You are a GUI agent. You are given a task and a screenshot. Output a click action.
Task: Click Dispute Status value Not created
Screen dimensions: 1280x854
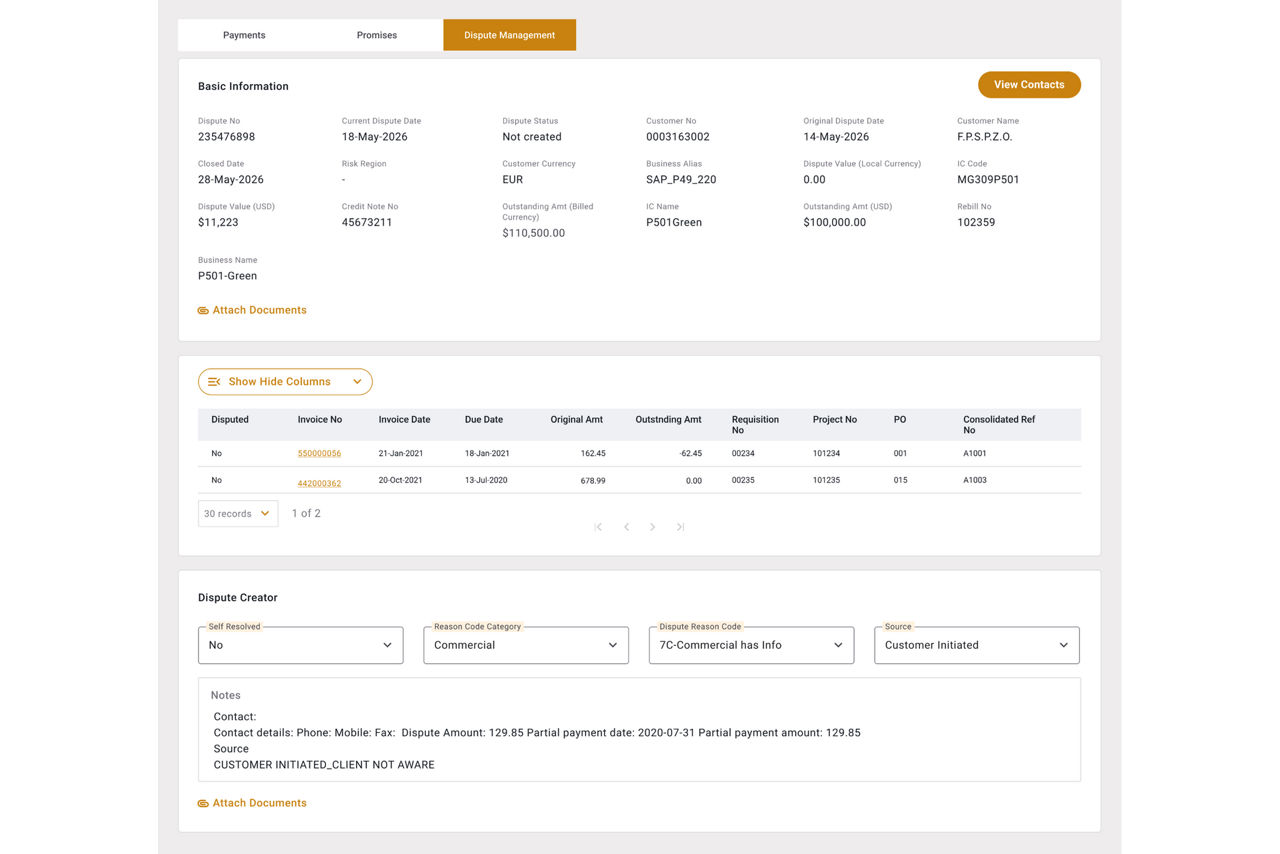tap(532, 137)
